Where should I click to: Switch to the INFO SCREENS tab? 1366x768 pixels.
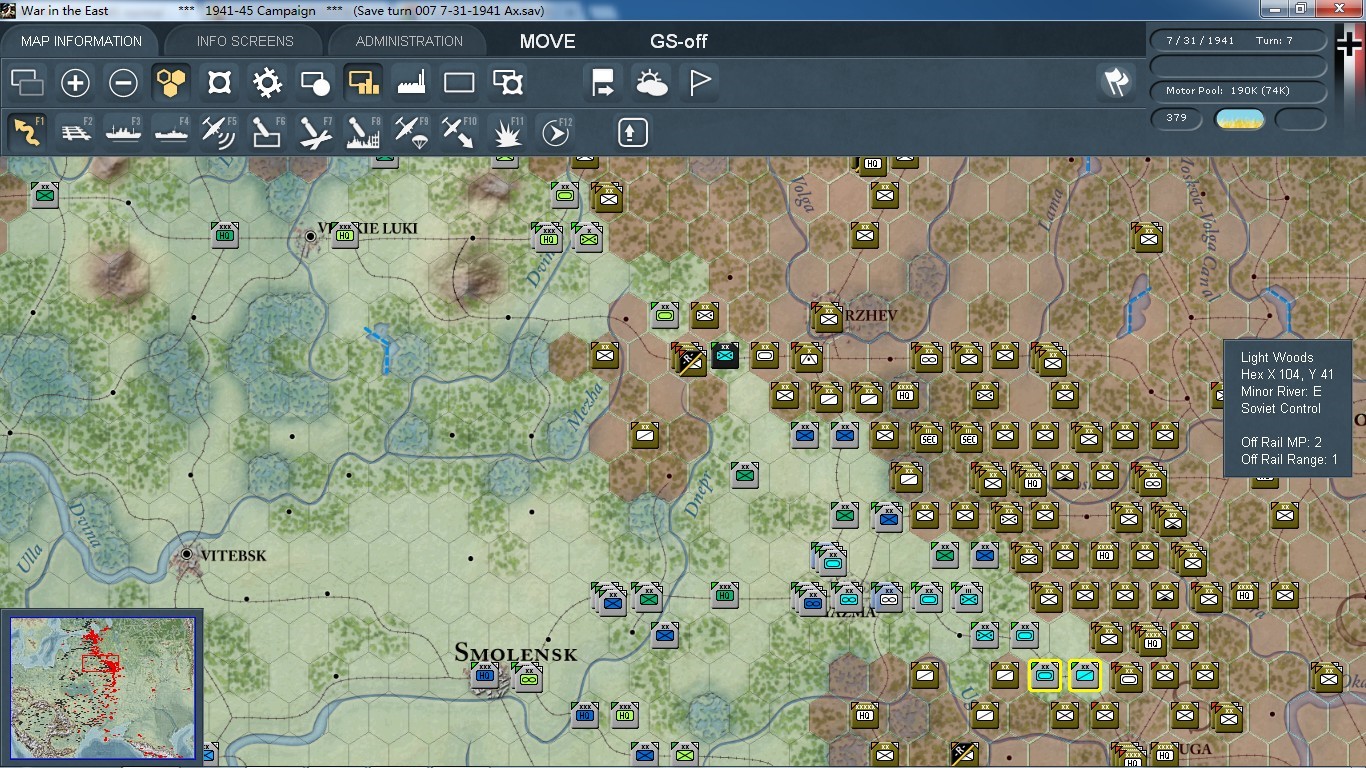pyautogui.click(x=245, y=41)
